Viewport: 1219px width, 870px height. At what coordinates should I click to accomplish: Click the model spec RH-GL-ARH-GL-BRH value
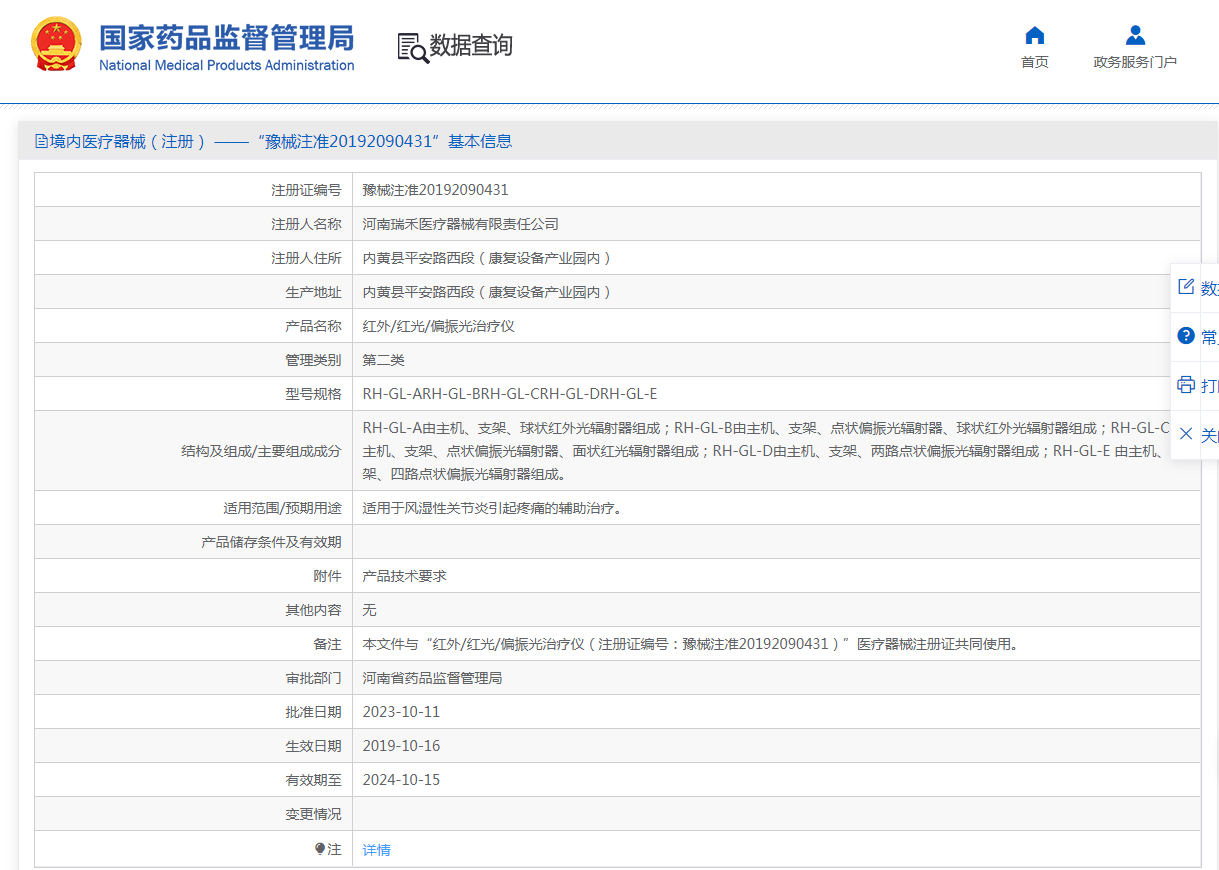coord(510,394)
